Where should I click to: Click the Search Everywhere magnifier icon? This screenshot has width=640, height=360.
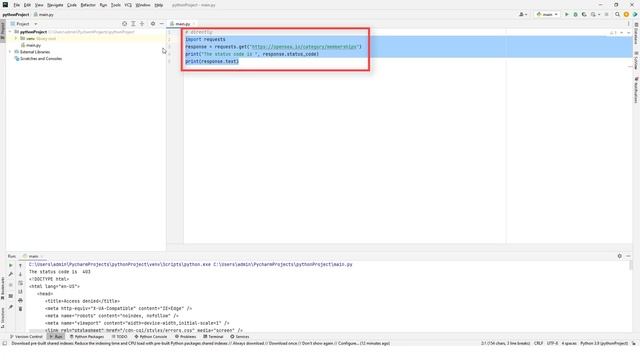click(618, 14)
